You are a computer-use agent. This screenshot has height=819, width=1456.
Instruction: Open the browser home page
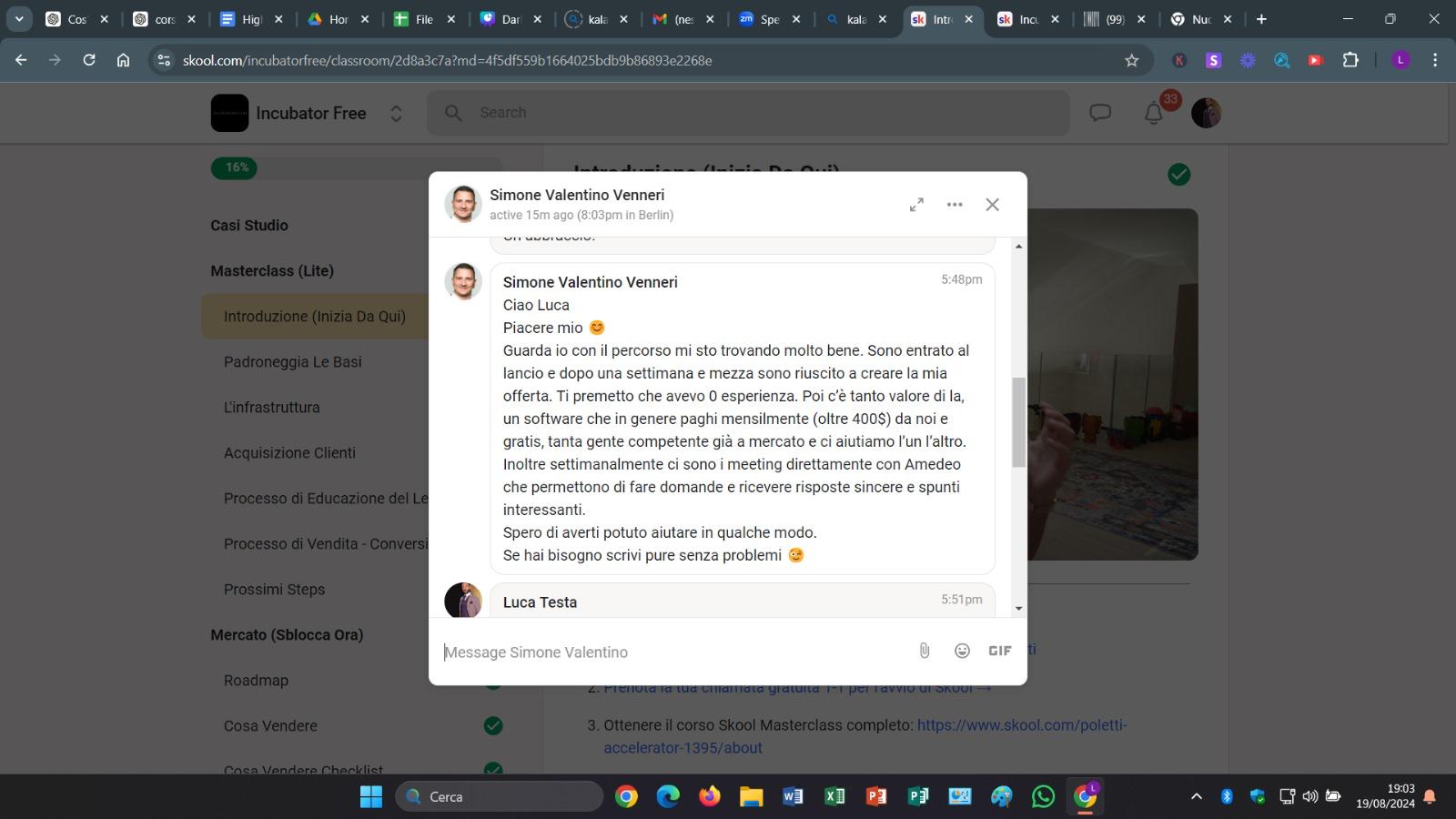click(124, 60)
